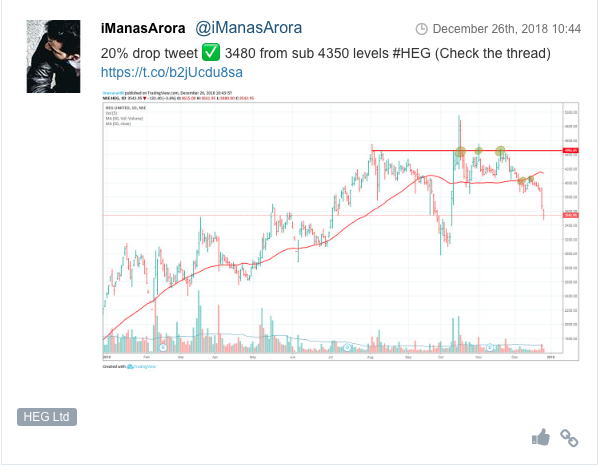Open the iManasArora display name

point(143,28)
